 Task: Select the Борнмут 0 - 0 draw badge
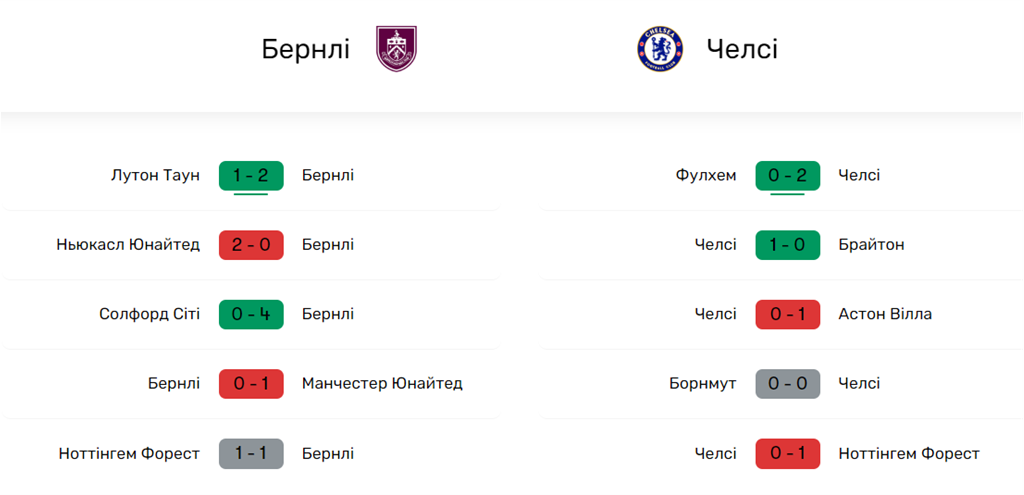pos(788,383)
